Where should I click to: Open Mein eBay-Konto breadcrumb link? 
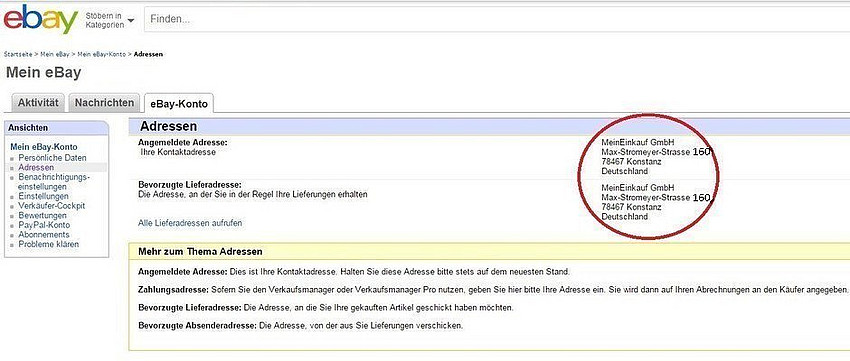(x=101, y=54)
